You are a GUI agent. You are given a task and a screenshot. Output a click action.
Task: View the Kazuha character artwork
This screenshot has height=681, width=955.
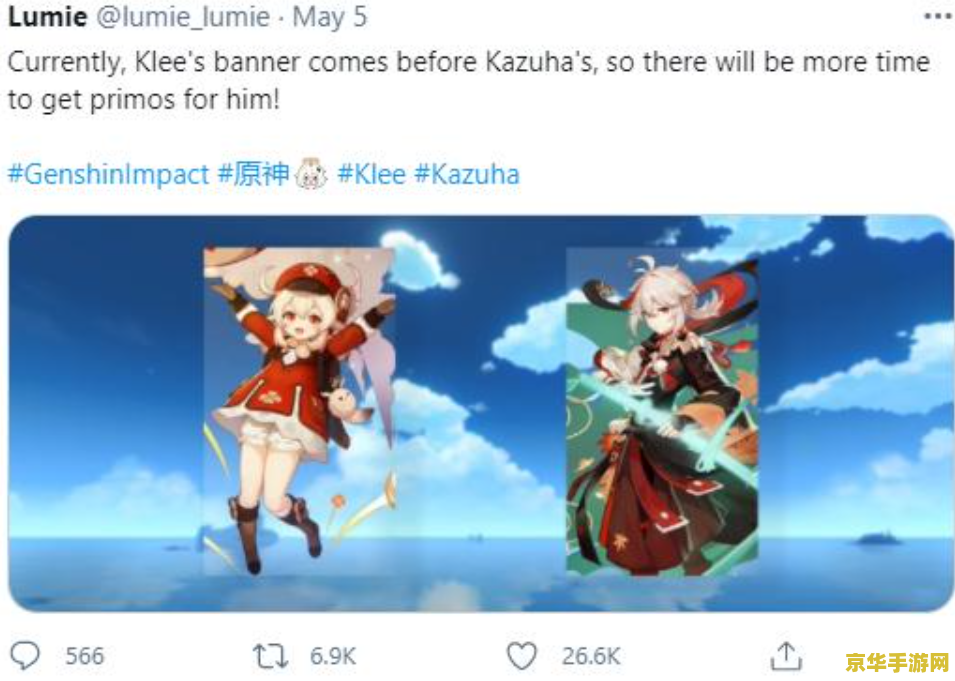662,411
